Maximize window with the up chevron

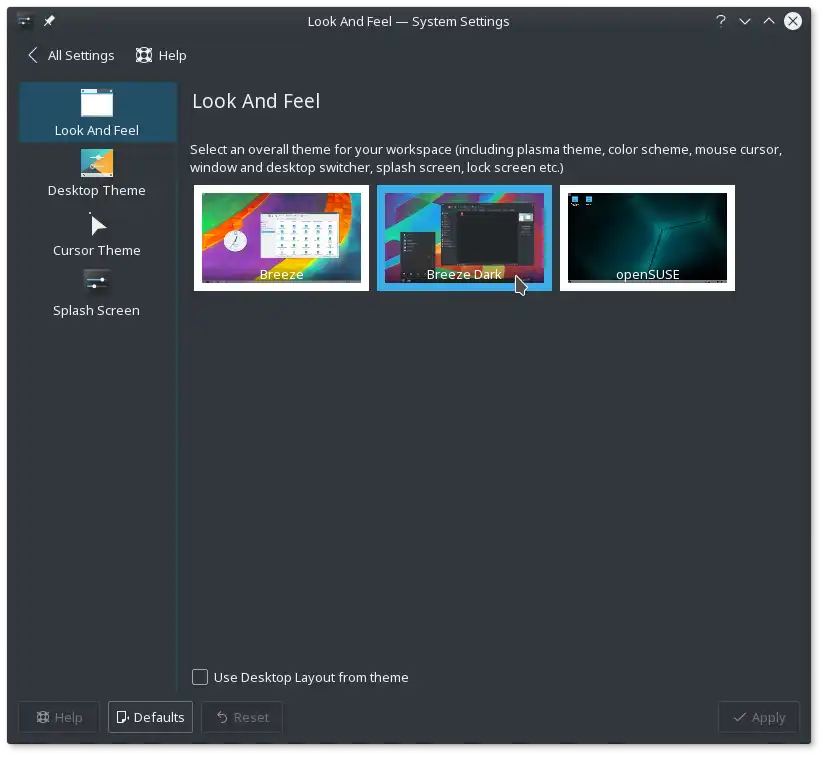tap(769, 21)
